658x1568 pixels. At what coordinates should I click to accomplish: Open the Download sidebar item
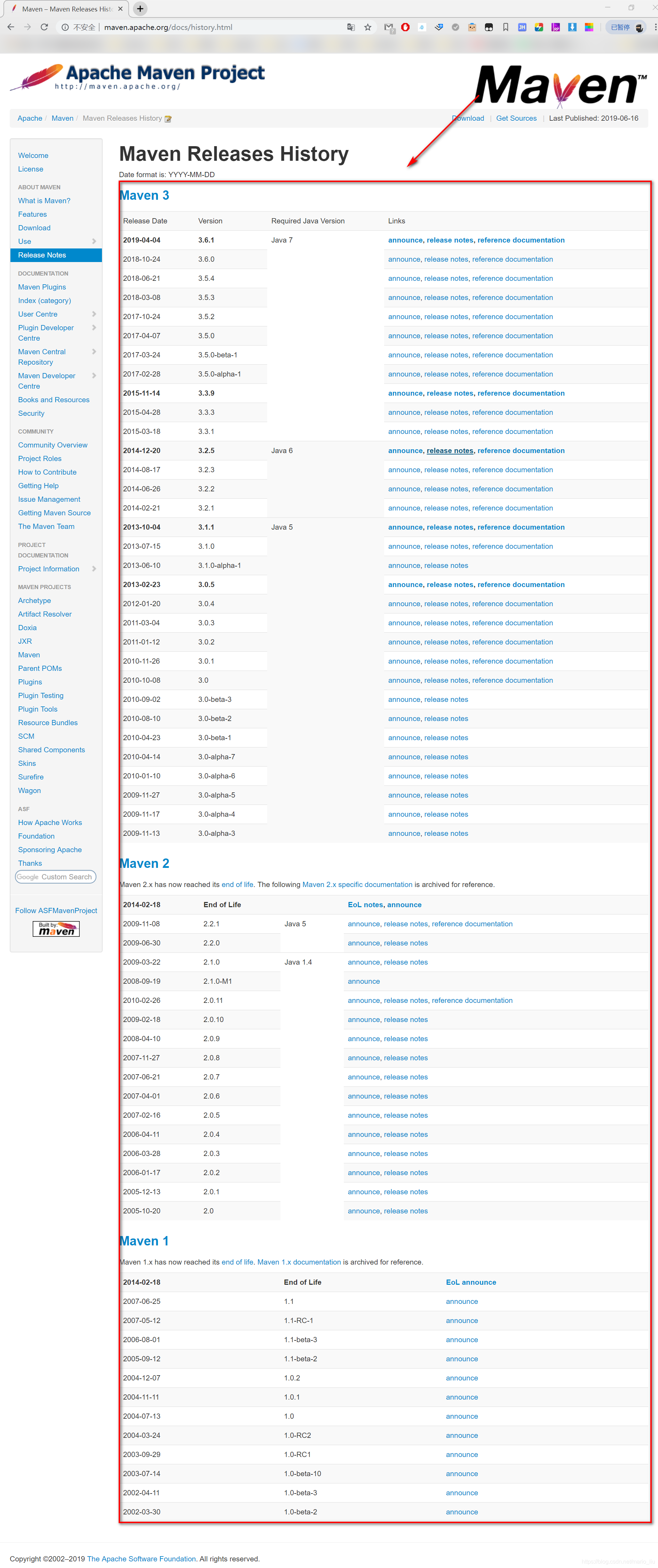point(34,228)
